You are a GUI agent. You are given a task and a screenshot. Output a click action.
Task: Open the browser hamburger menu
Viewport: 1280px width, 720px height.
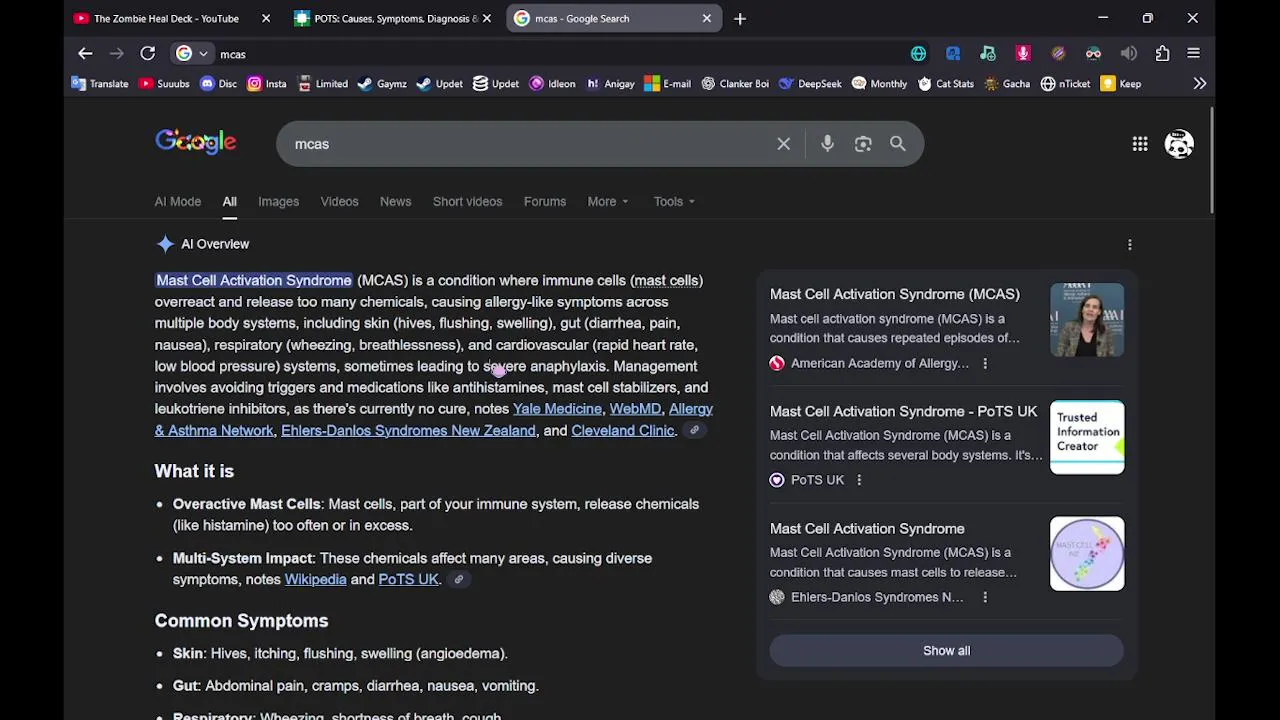[x=1193, y=54]
